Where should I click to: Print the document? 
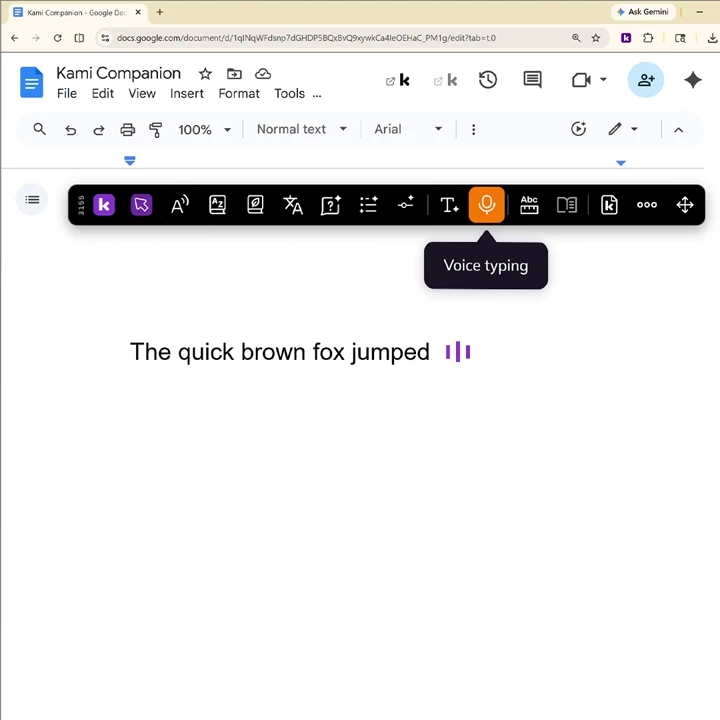click(x=127, y=130)
